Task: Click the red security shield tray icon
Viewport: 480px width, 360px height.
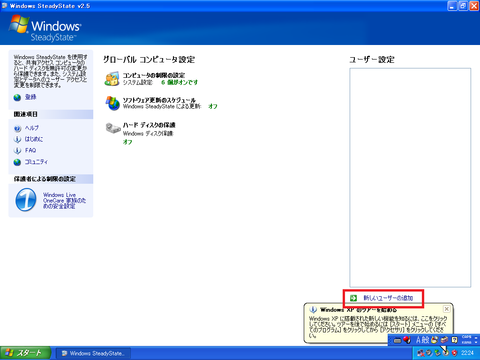Action: click(x=454, y=353)
